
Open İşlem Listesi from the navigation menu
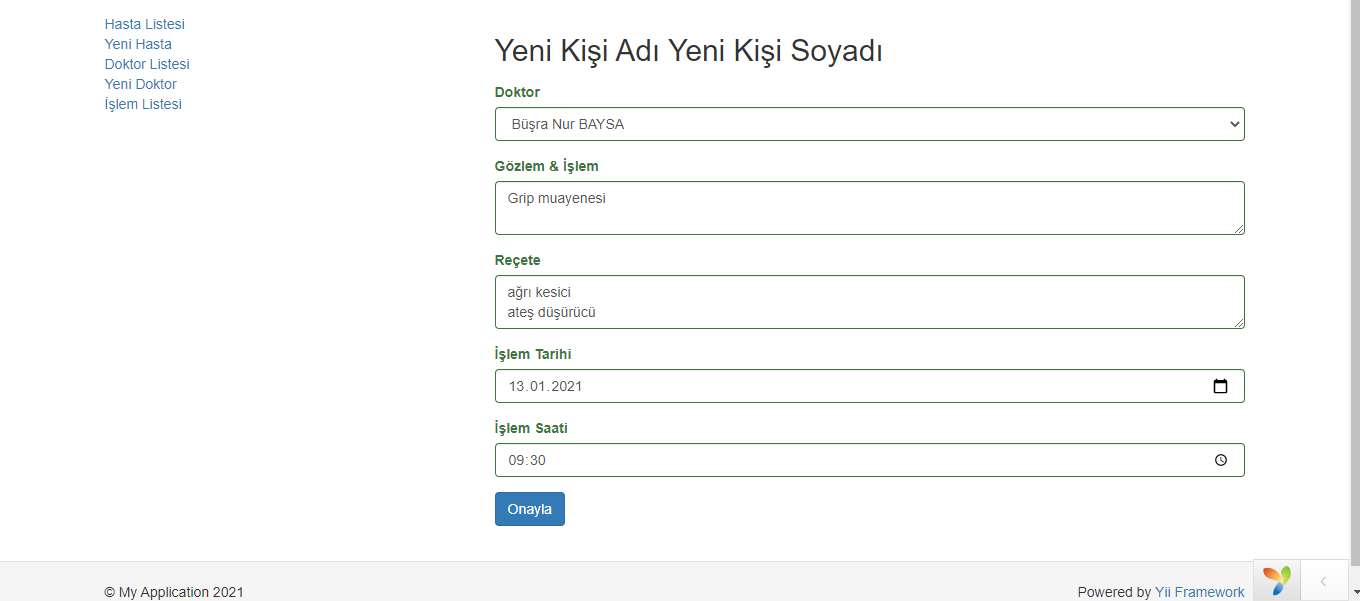(142, 104)
